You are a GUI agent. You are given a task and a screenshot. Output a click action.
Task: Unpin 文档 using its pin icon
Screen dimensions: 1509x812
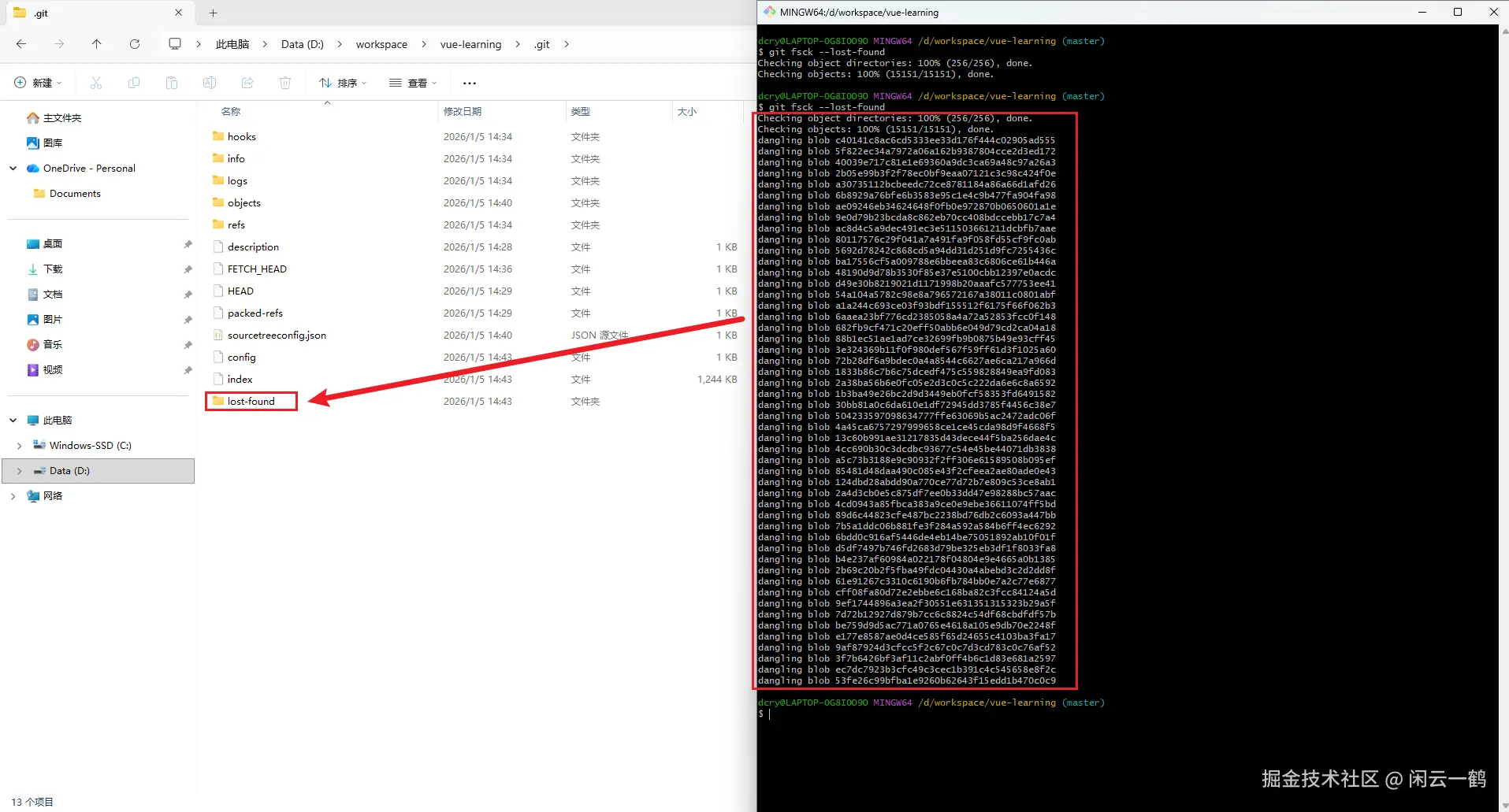[188, 295]
